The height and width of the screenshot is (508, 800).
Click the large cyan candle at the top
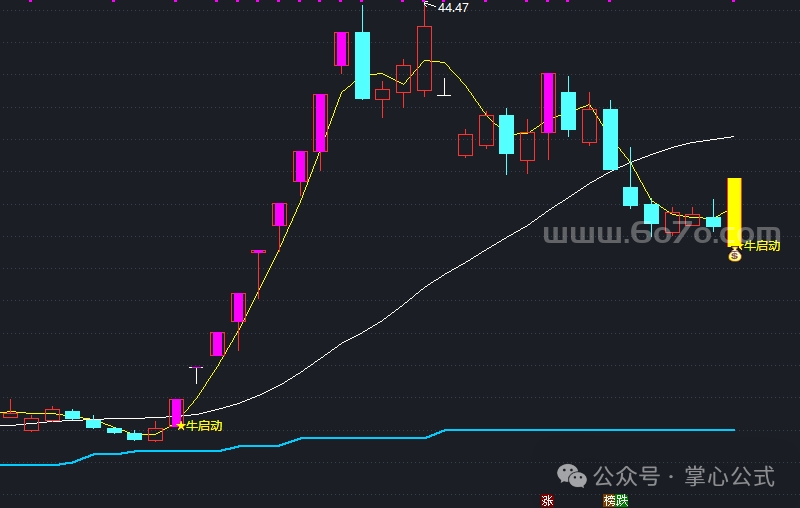click(362, 65)
